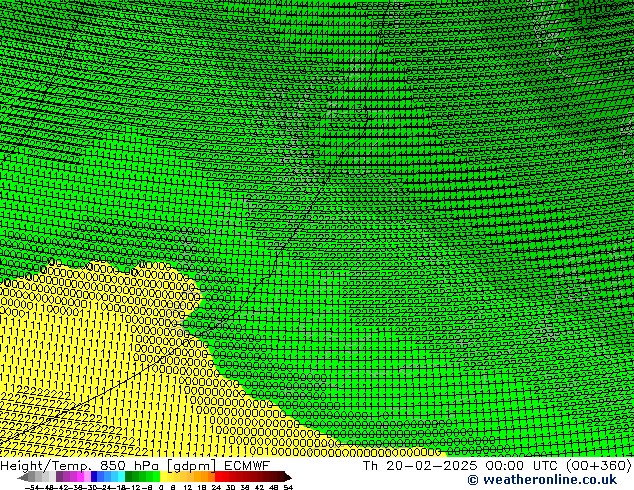Viewport: 634px width, 490px height.
Task: Click the ECMWF model label
Action: pyautogui.click(x=247, y=465)
